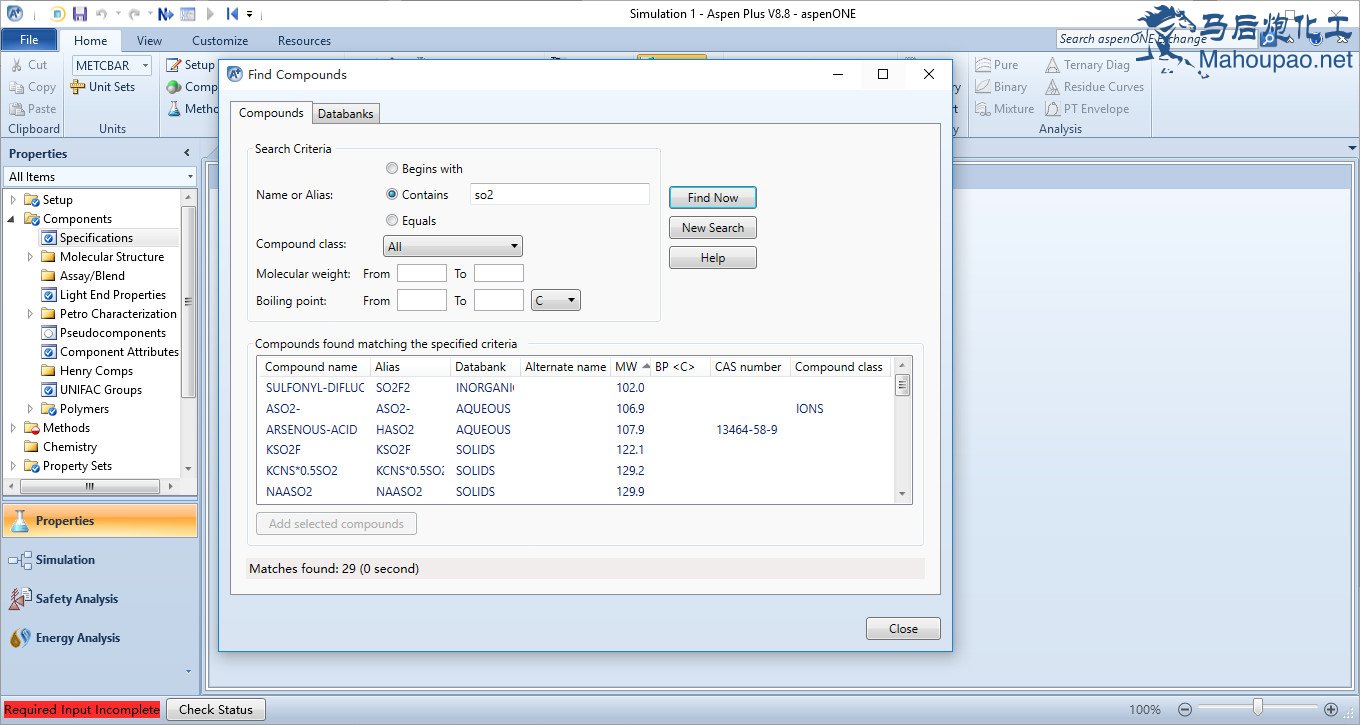Open the Compound class dropdown

(x=453, y=246)
